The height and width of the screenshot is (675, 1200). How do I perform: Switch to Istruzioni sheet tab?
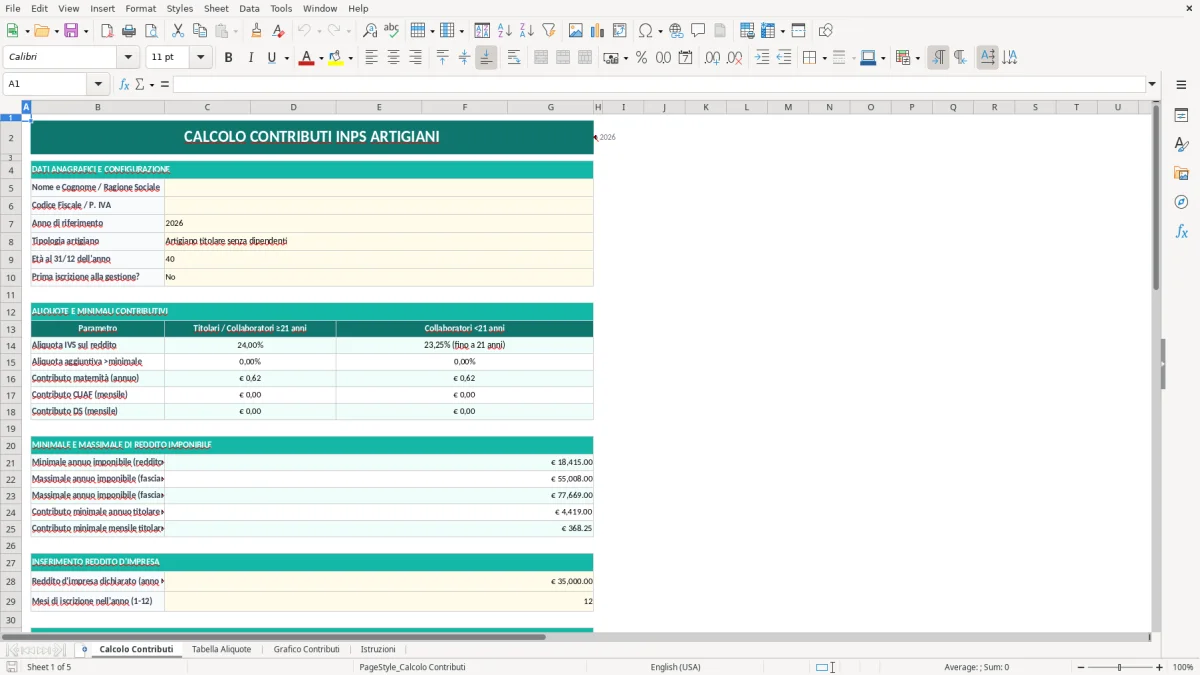tap(378, 649)
